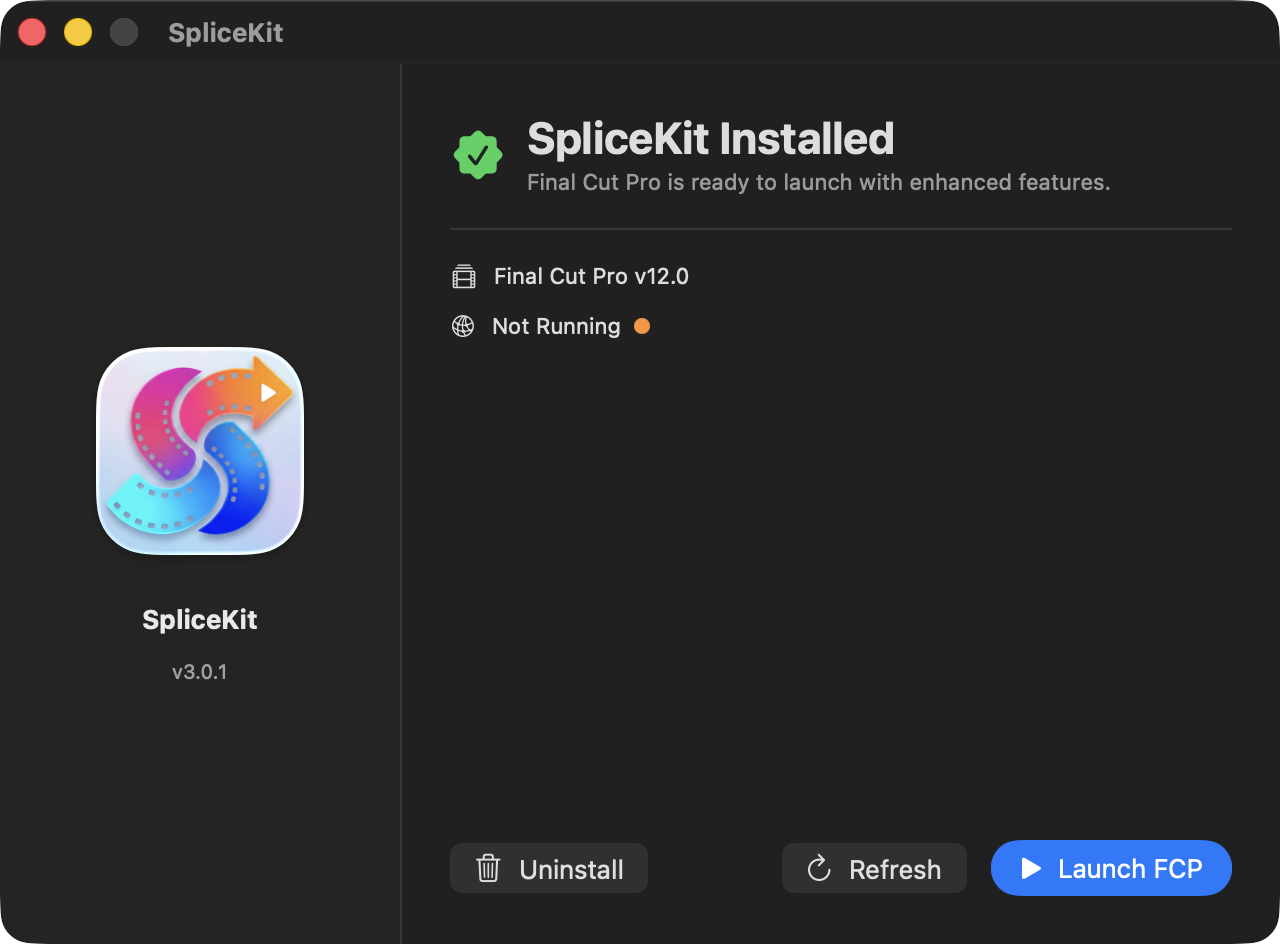Click the large SpliceKit app logo
This screenshot has width=1280, height=944.
tap(200, 451)
